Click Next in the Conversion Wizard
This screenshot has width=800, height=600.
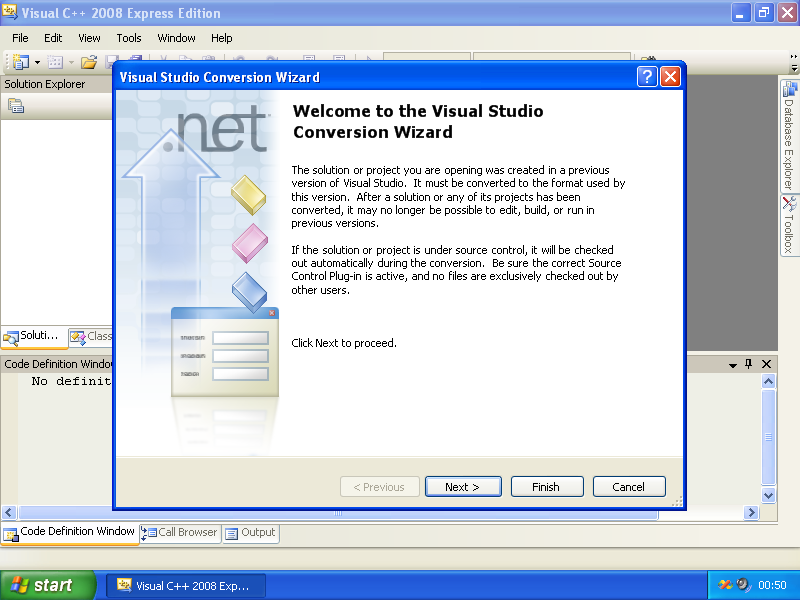point(463,487)
